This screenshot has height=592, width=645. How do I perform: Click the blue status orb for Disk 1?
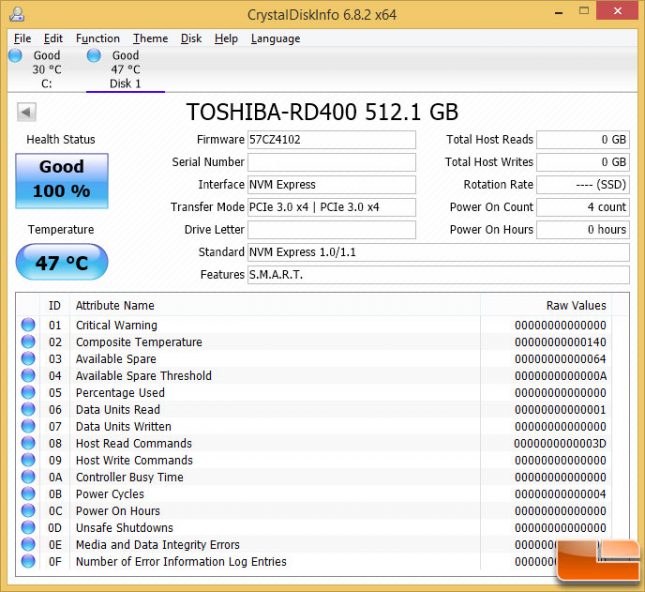[x=94, y=56]
